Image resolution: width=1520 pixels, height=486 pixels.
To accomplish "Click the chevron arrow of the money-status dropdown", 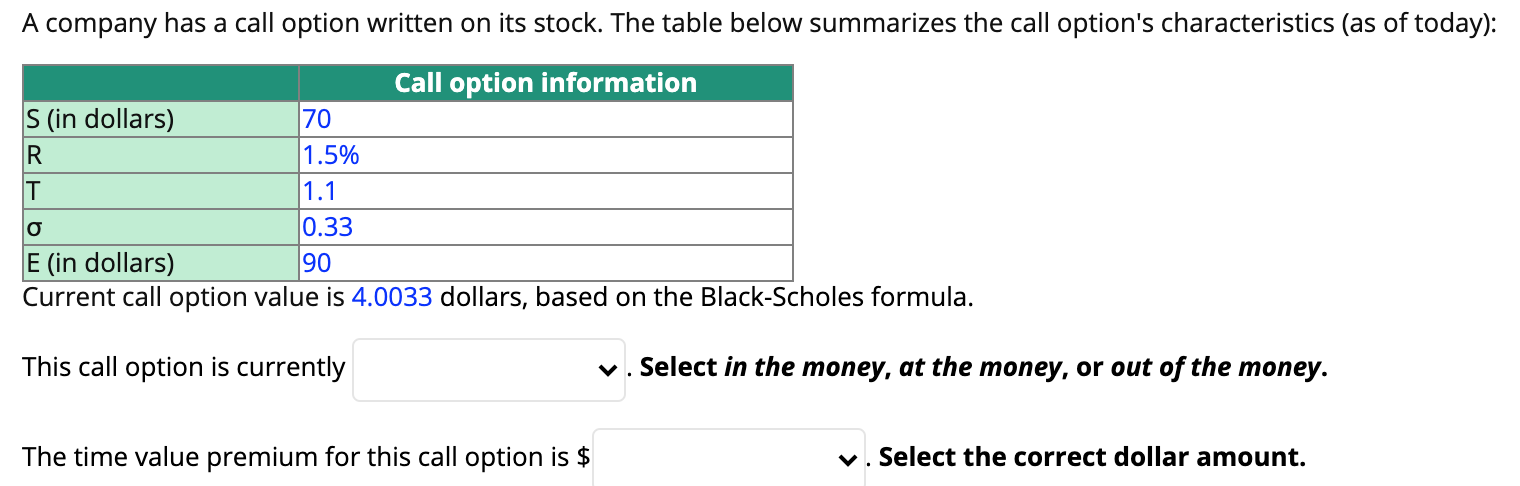I will 607,369.
